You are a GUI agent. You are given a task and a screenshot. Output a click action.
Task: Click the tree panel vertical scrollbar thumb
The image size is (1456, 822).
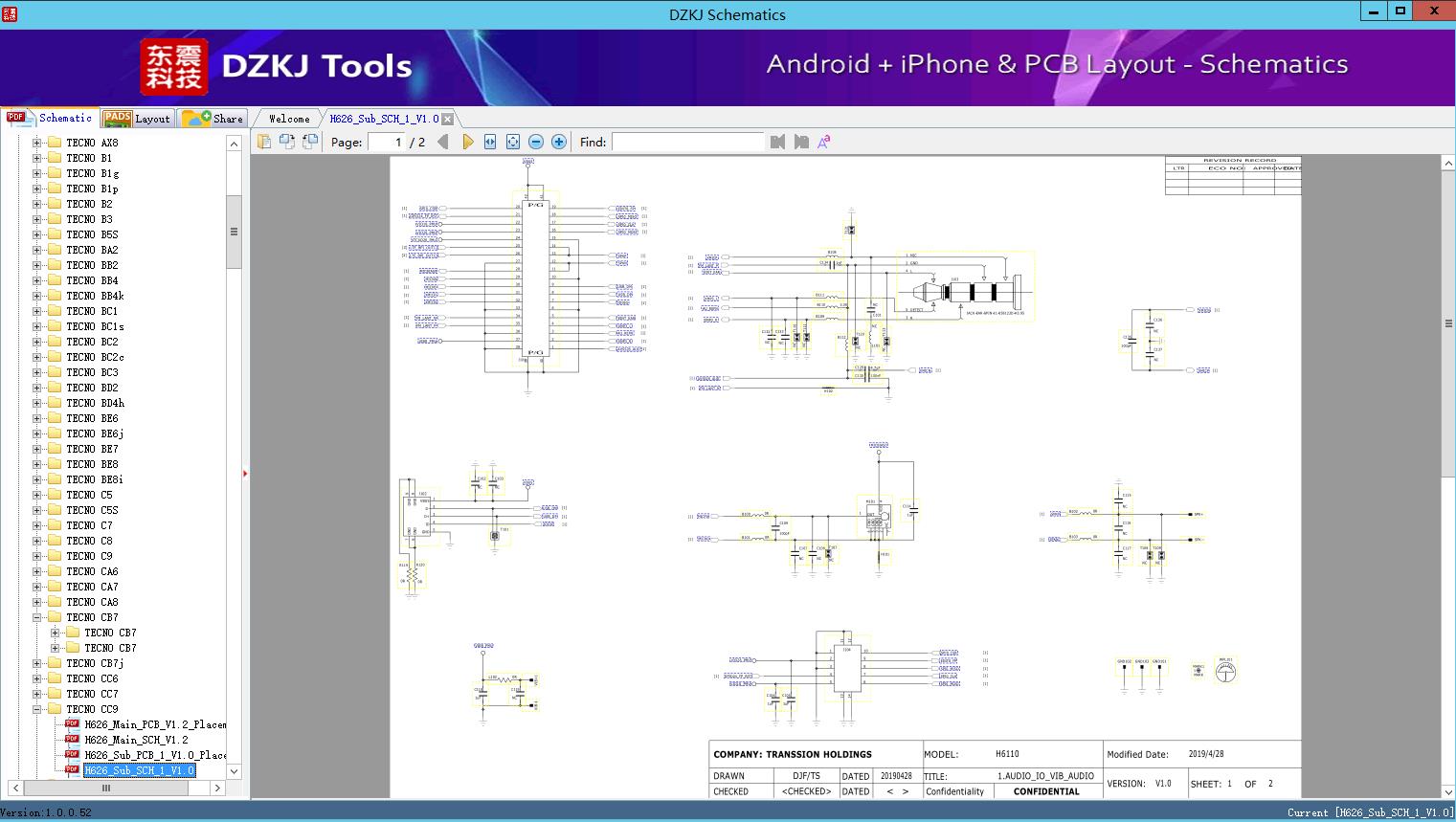point(234,232)
